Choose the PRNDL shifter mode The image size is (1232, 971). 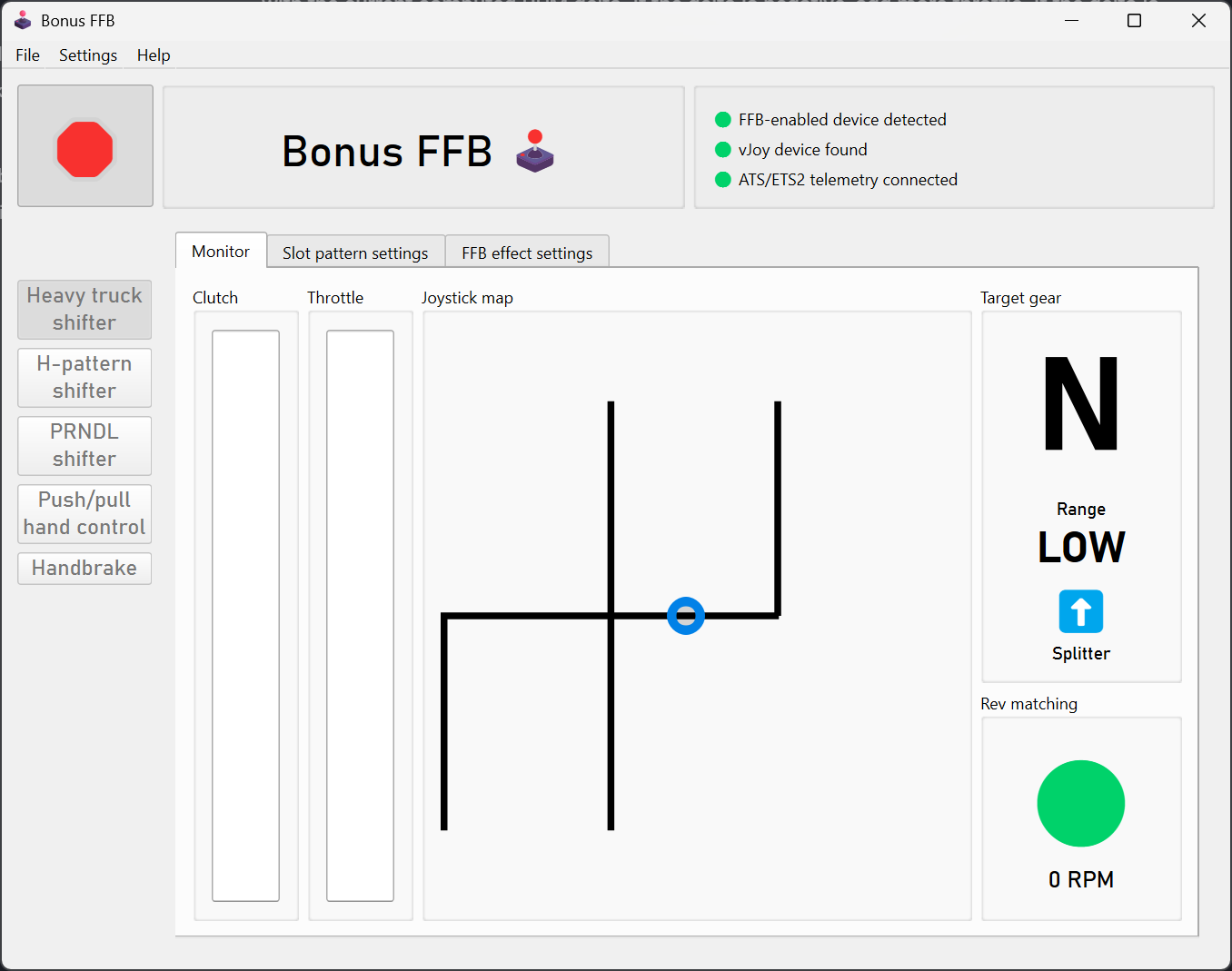pyautogui.click(x=84, y=446)
